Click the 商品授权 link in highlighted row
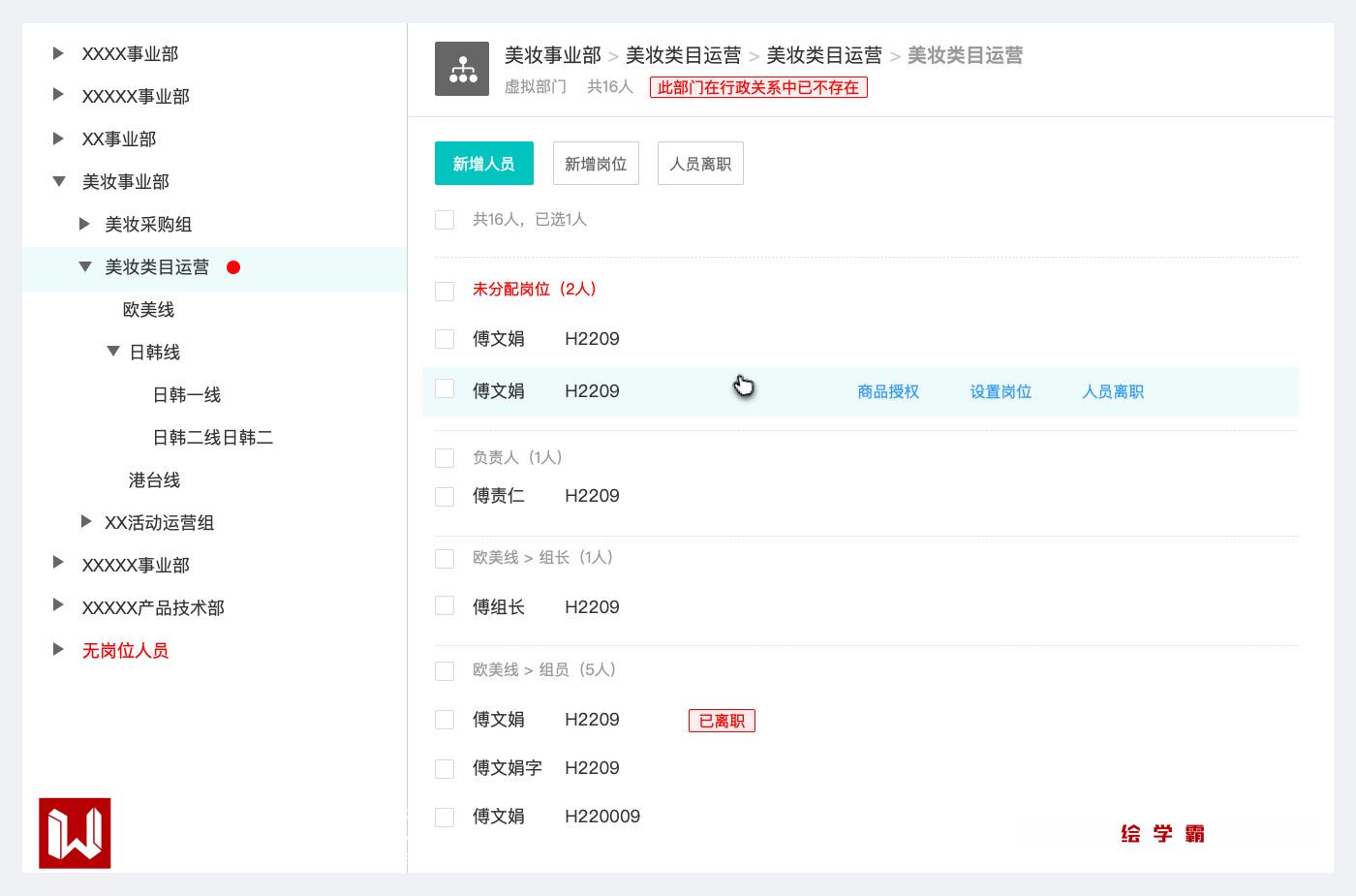Viewport: 1356px width, 896px height. point(888,392)
